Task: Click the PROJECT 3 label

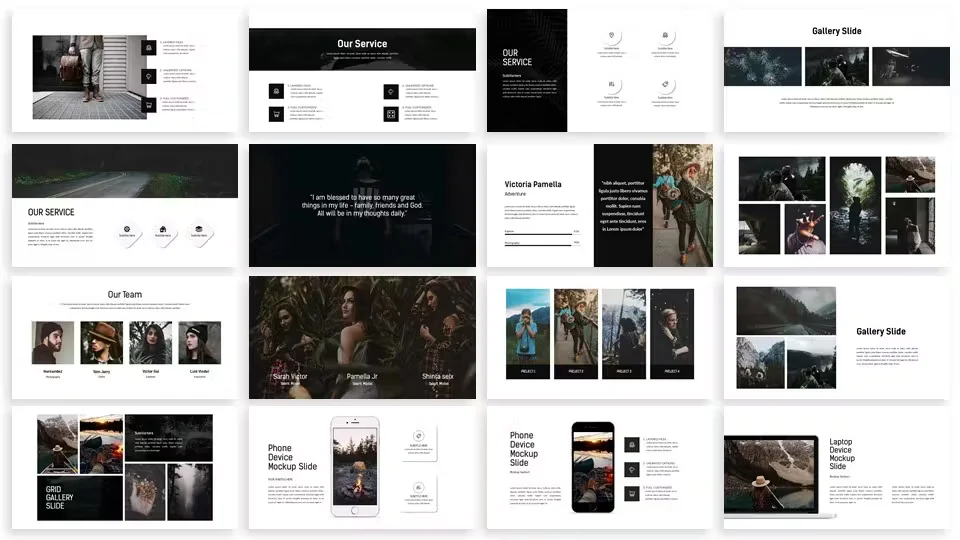Action: click(x=624, y=372)
